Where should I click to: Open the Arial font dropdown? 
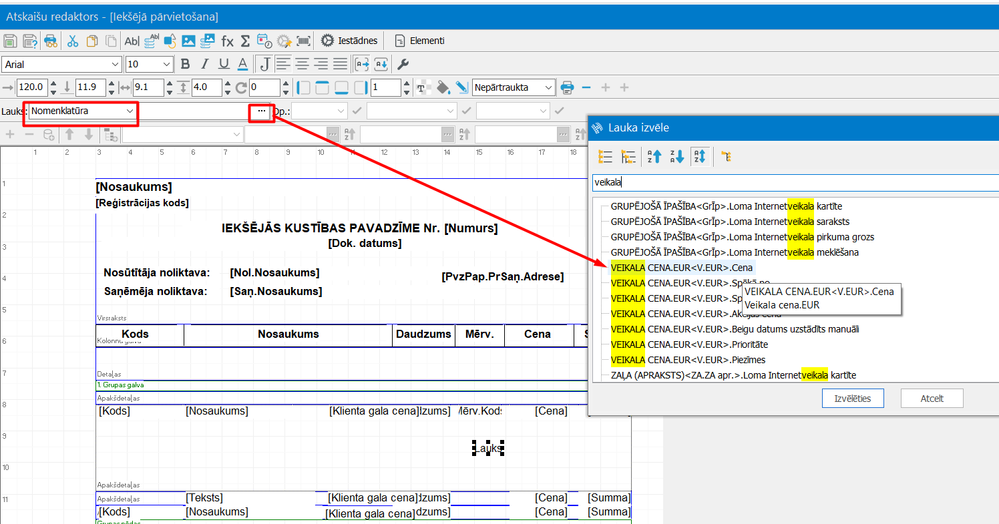[x=115, y=64]
